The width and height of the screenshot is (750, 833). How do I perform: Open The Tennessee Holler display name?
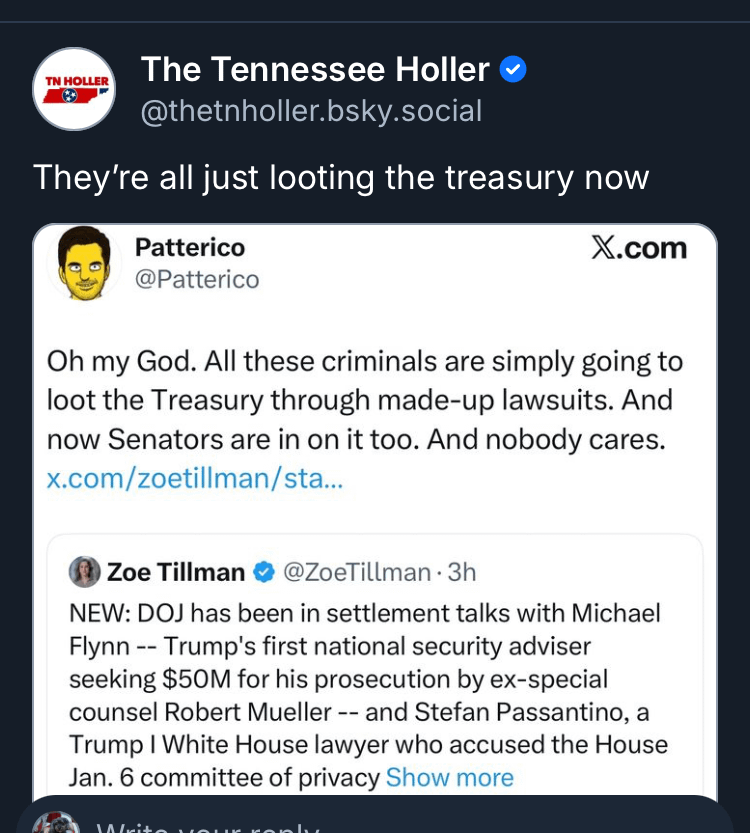[316, 70]
